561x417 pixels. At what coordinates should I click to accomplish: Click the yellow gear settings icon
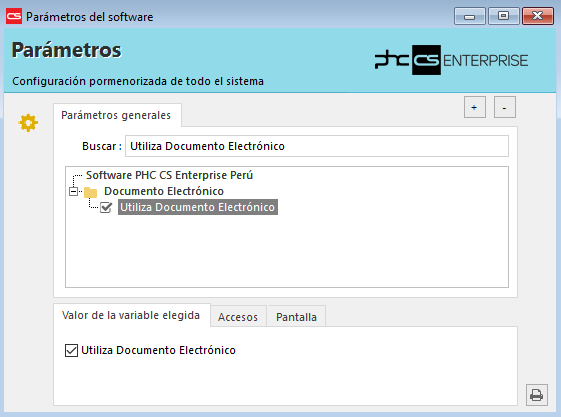click(x=28, y=123)
